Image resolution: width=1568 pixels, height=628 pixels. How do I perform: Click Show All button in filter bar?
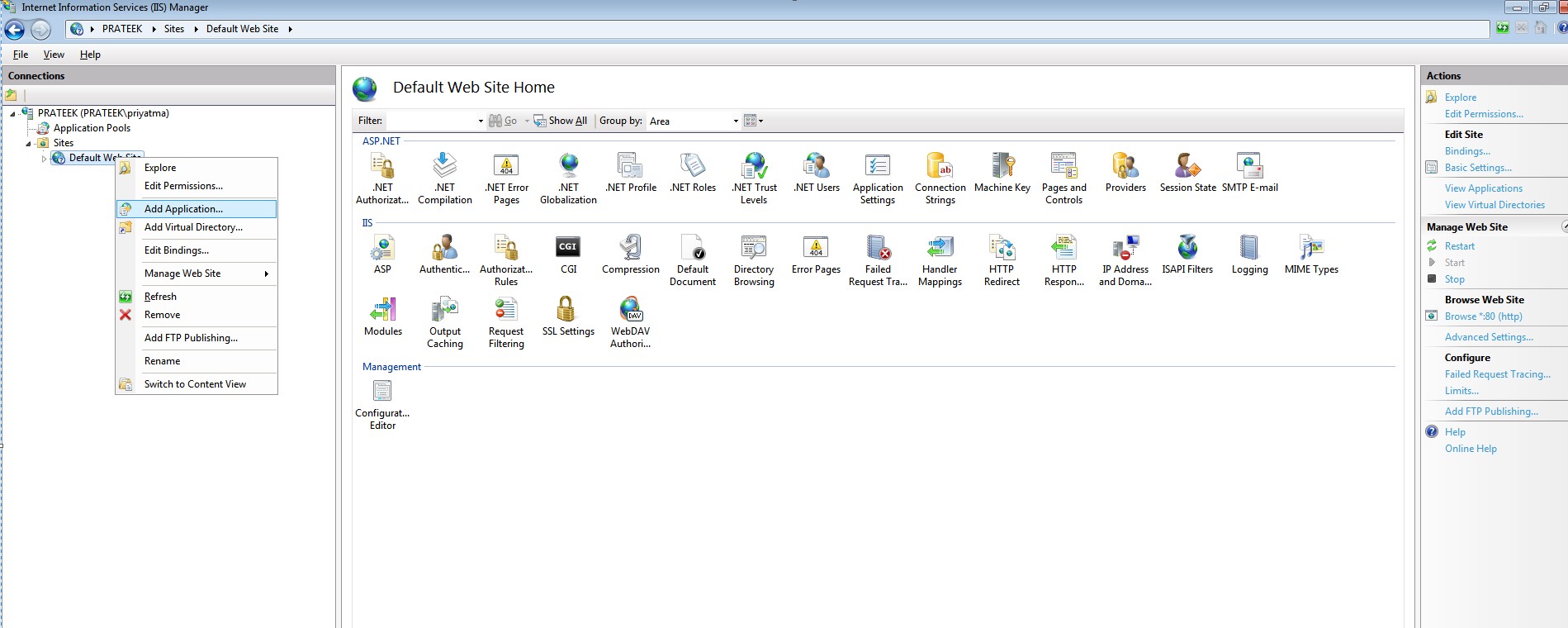(x=561, y=121)
